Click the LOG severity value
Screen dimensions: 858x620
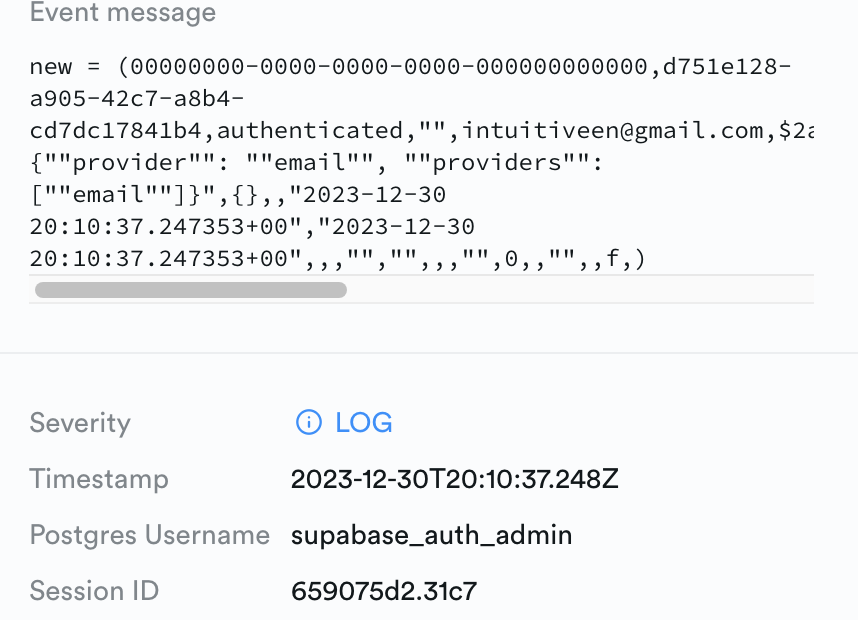click(364, 422)
